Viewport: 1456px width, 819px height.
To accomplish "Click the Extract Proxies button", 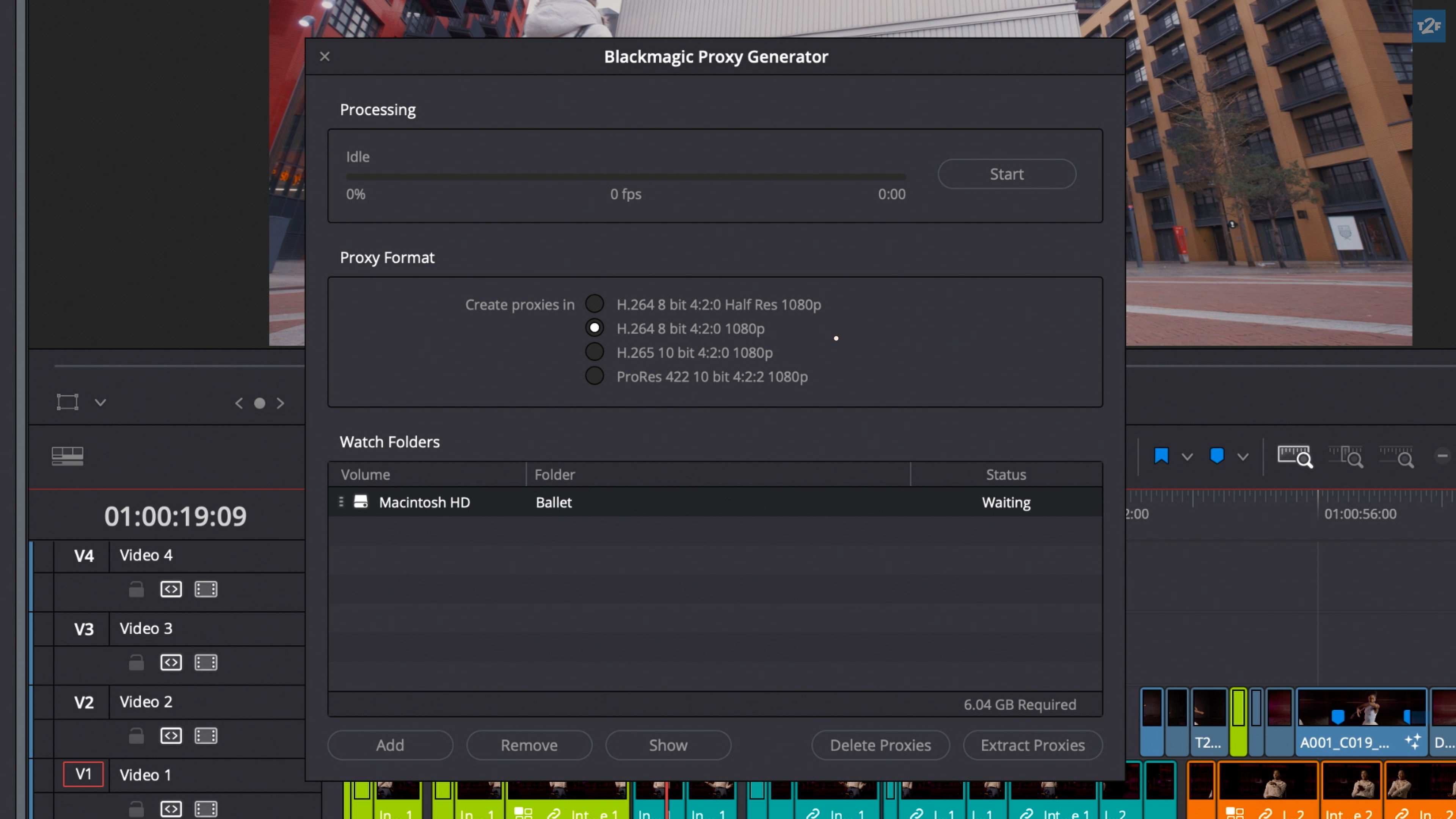I will tap(1032, 745).
